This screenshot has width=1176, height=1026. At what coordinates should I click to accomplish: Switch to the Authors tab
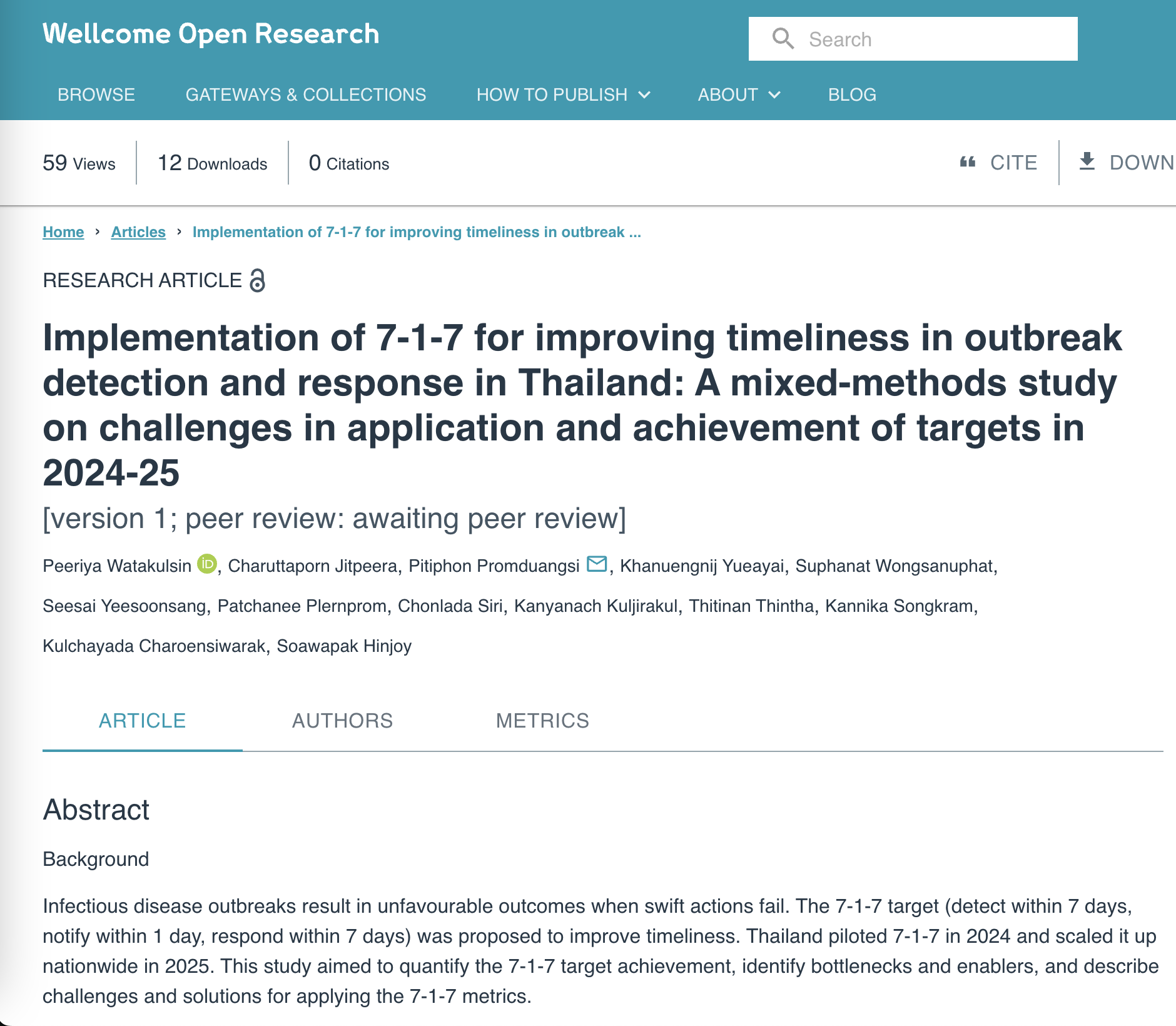tap(342, 721)
